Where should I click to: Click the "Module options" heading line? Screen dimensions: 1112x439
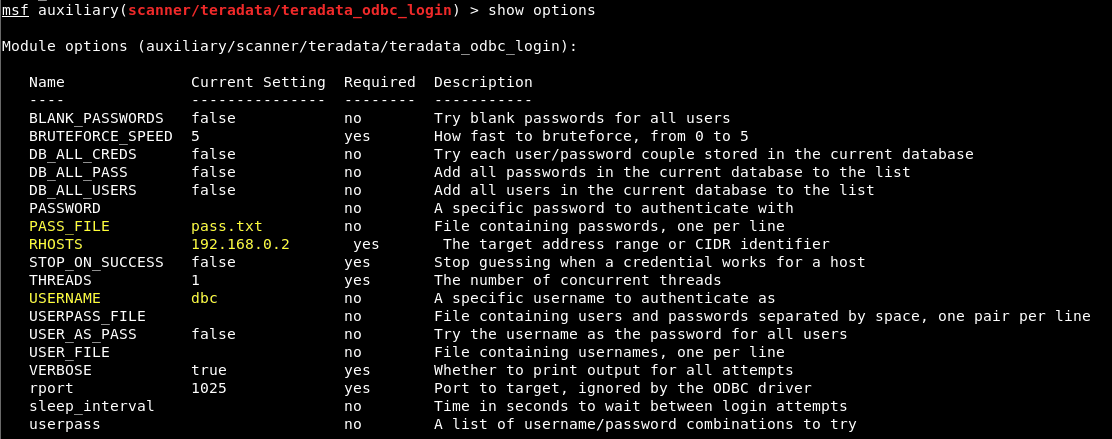click(289, 46)
